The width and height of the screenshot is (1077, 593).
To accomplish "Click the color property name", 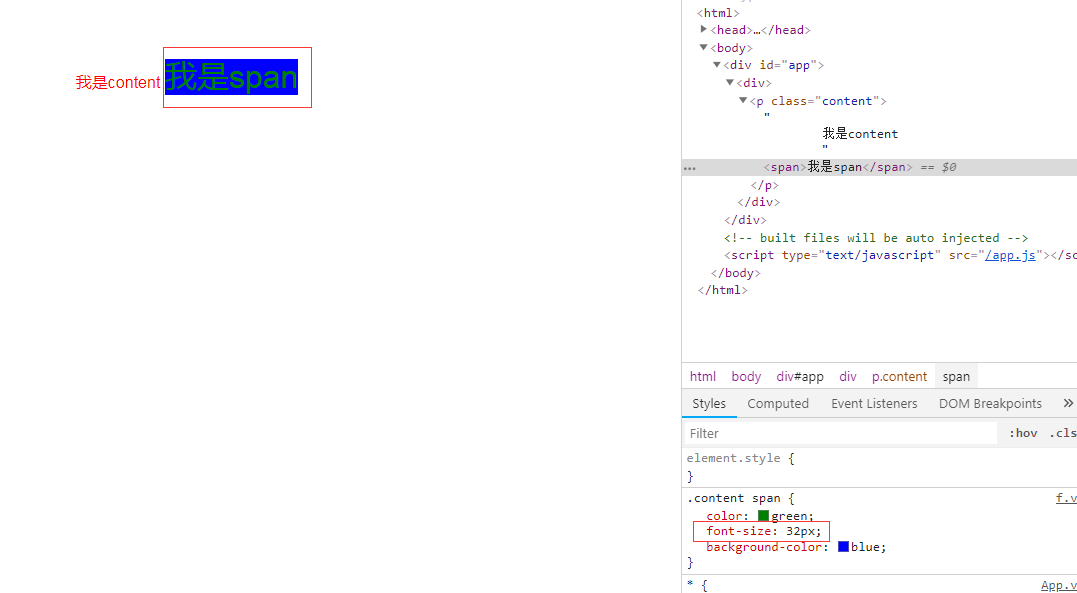I will pyautogui.click(x=724, y=516).
